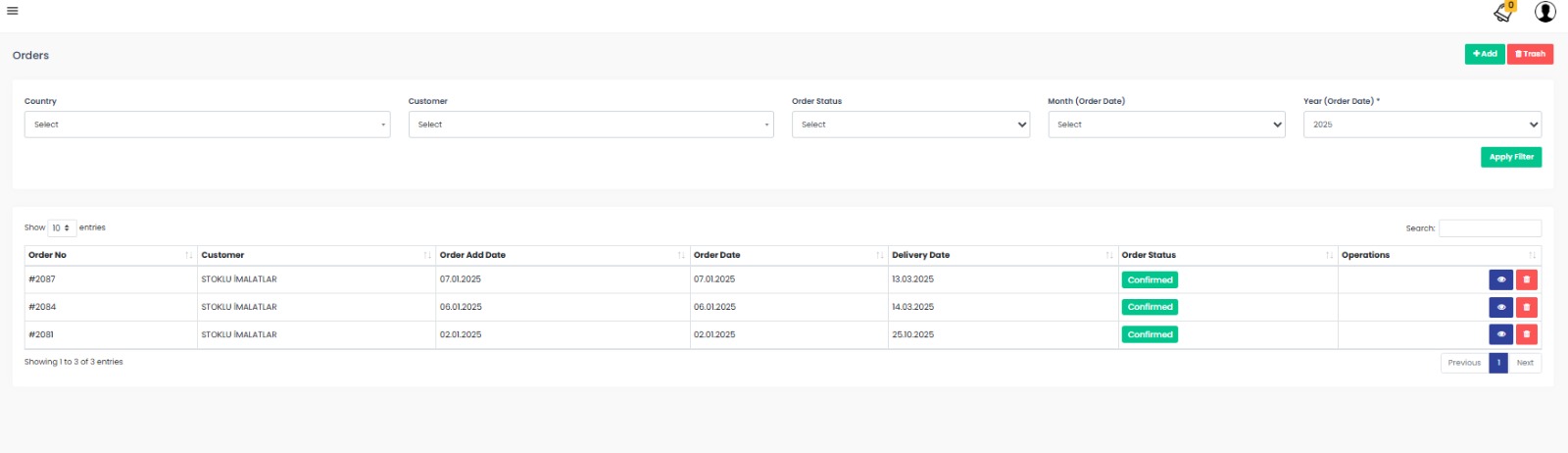Open the user profile avatar
Image resolution: width=1568 pixels, height=453 pixels.
[1545, 12]
